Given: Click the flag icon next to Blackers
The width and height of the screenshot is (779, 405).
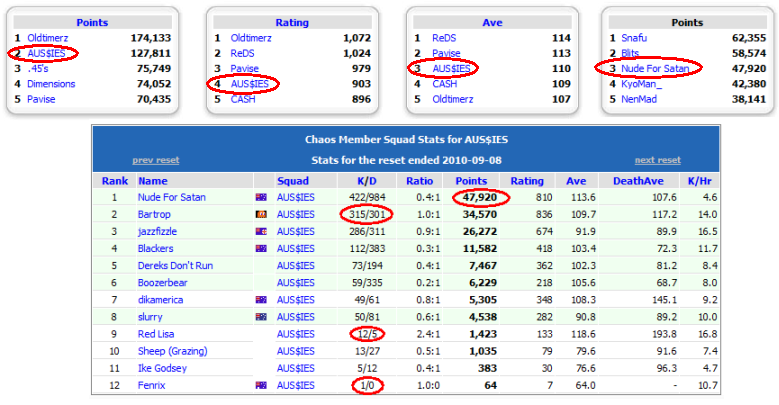Looking at the screenshot, I should pyautogui.click(x=261, y=249).
